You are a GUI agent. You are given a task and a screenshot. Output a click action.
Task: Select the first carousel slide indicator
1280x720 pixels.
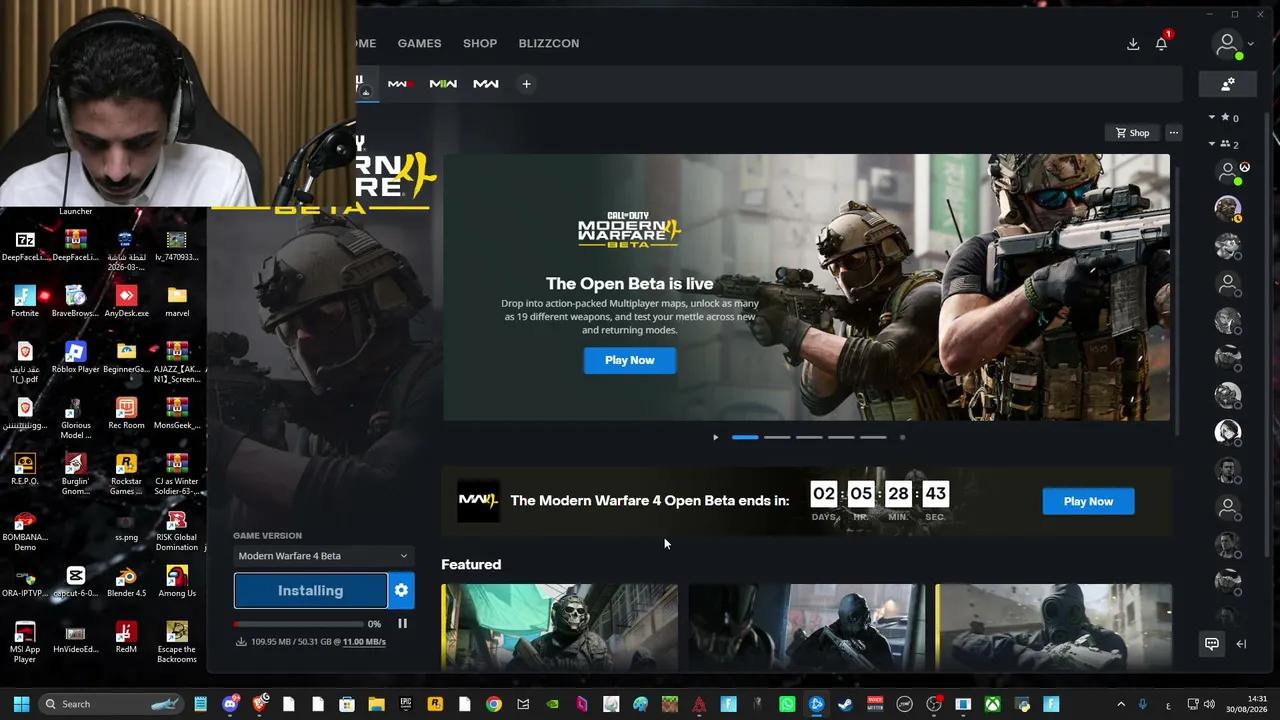[x=745, y=437]
